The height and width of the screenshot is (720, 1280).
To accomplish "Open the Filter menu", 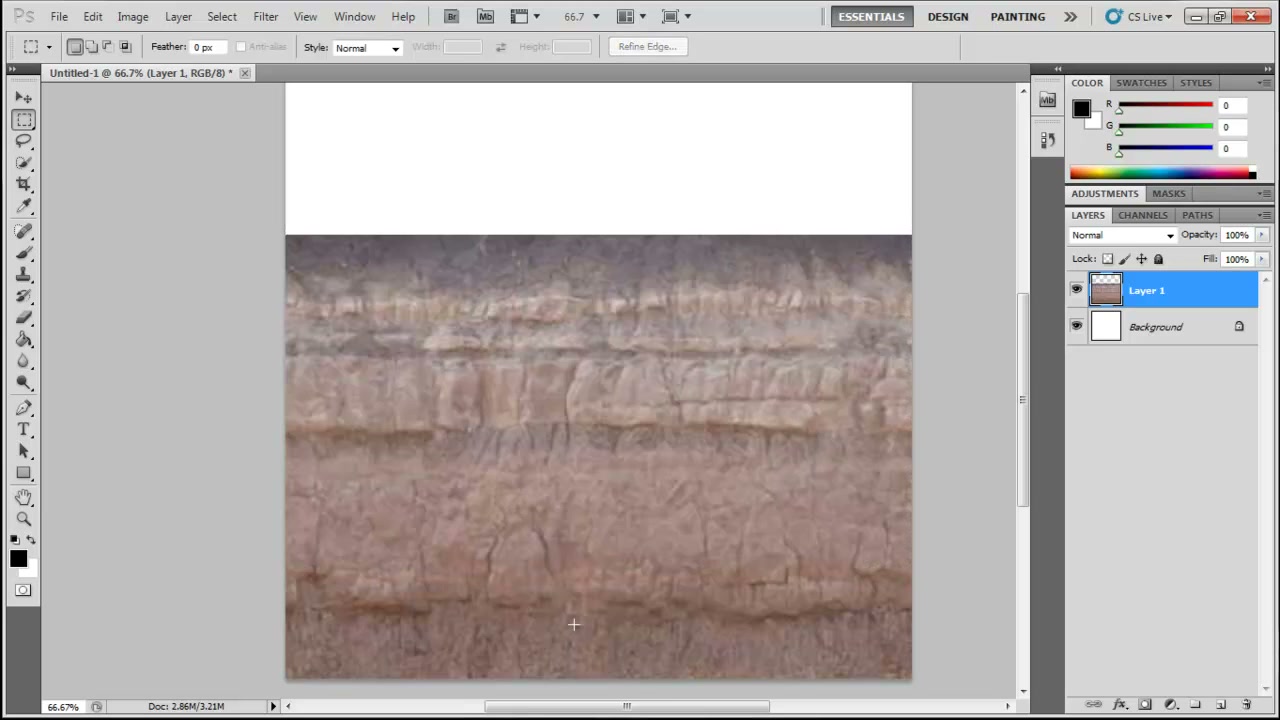I will (x=265, y=17).
